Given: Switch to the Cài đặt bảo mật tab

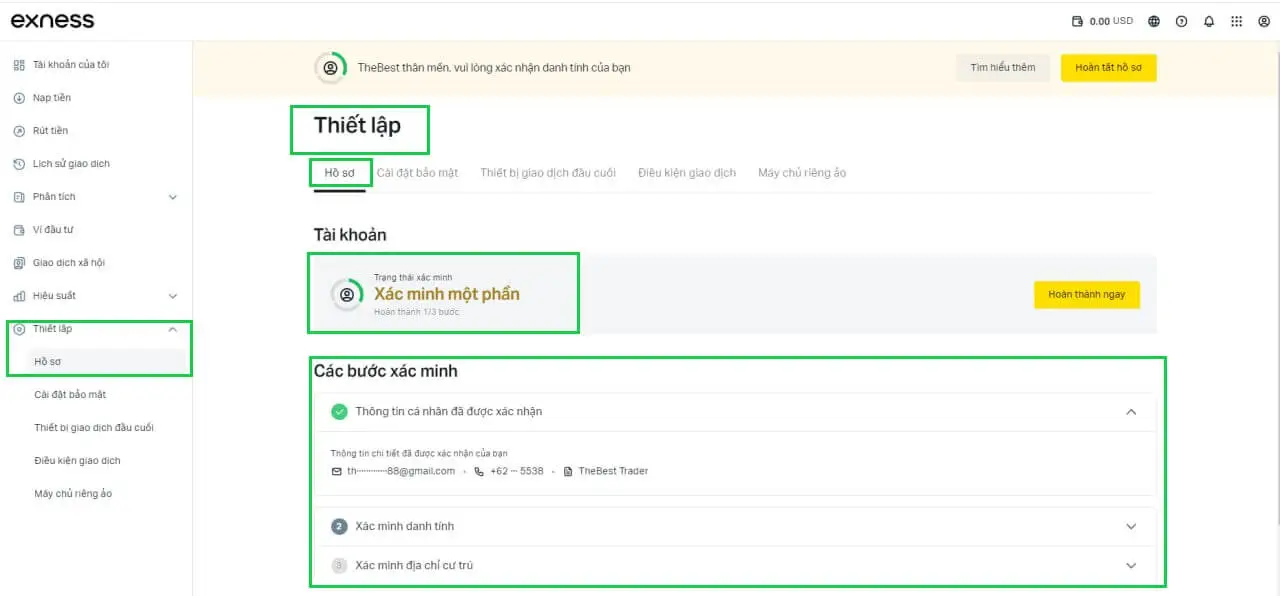Looking at the screenshot, I should click(x=417, y=173).
